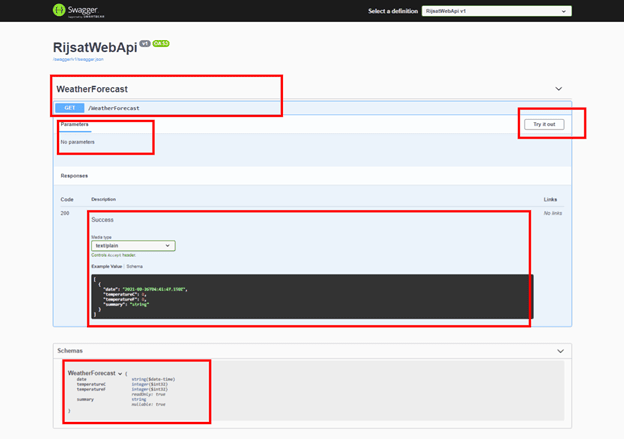
Task: Switch to the Schema tab
Action: click(x=135, y=266)
